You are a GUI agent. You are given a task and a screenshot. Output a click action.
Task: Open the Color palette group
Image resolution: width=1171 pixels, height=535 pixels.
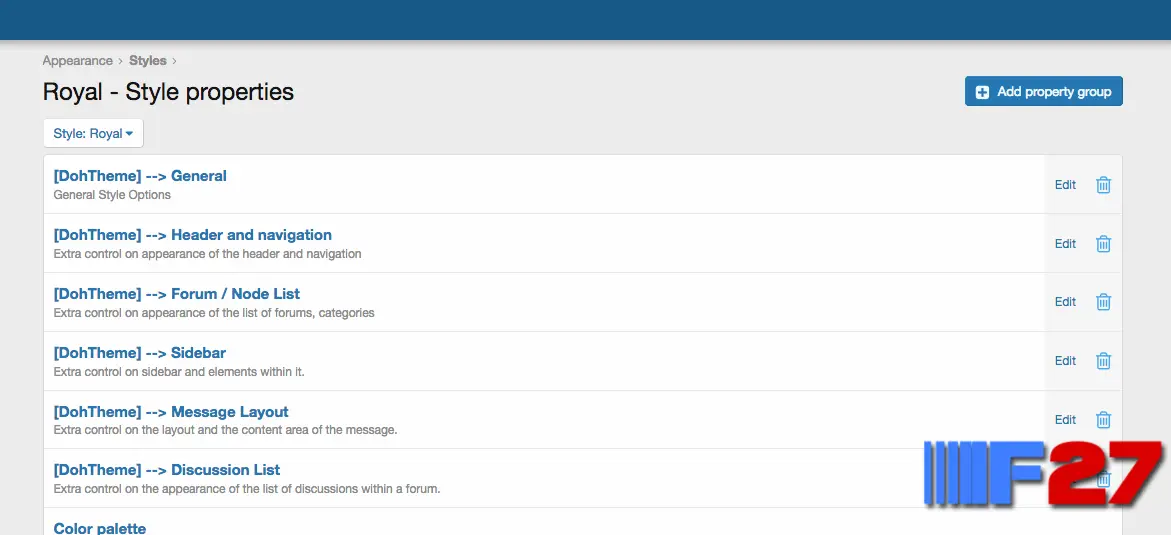pyautogui.click(x=100, y=527)
